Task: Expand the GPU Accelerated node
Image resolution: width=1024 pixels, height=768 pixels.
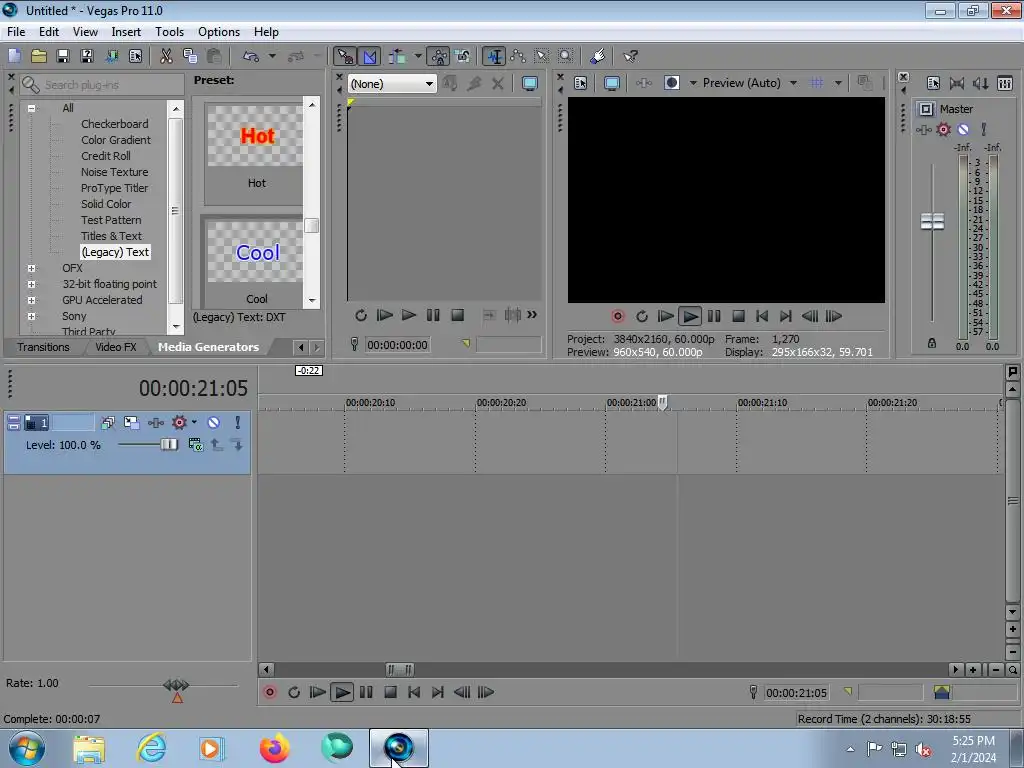Action: pyautogui.click(x=31, y=300)
